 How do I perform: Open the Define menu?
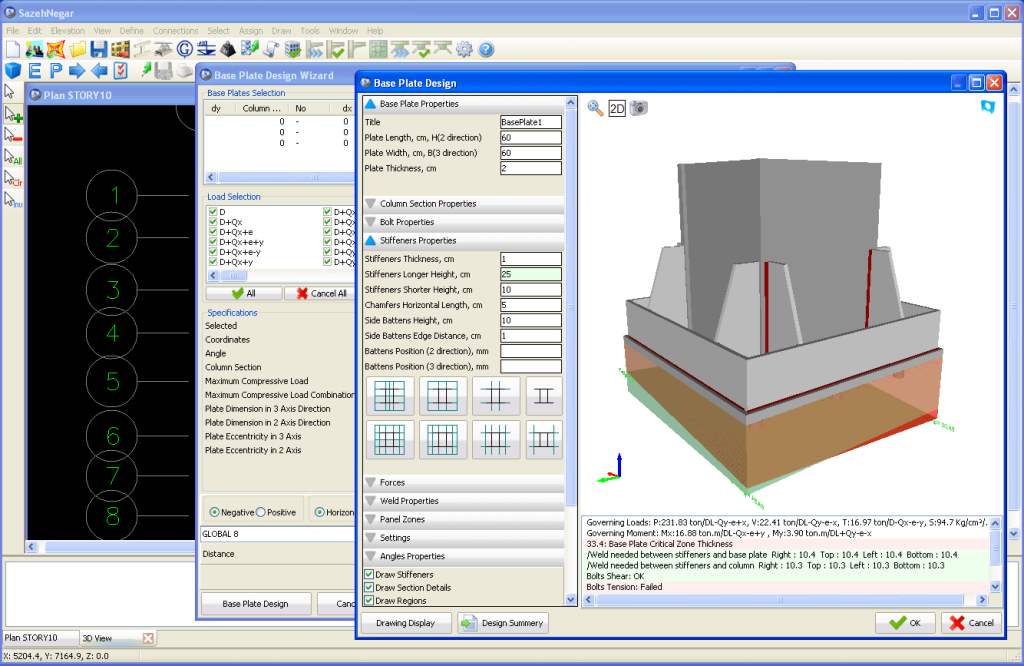[x=131, y=31]
